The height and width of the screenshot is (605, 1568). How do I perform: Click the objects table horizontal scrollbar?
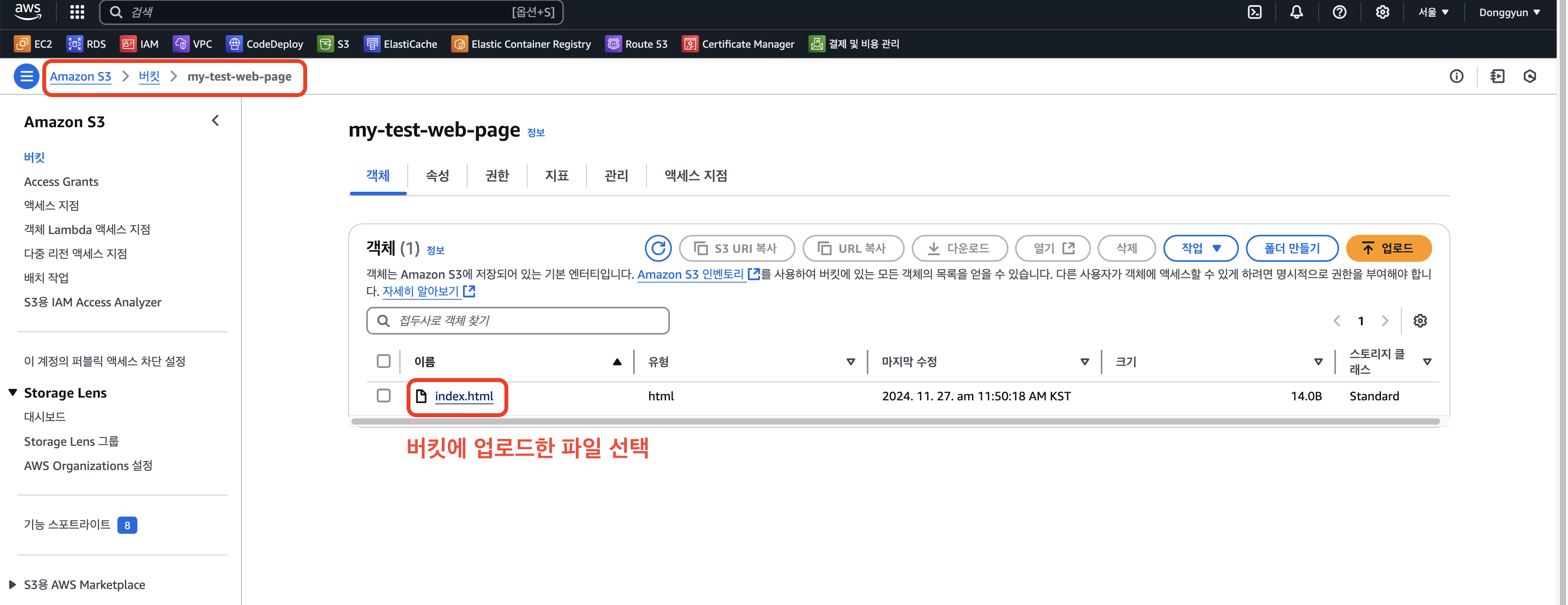click(x=895, y=421)
